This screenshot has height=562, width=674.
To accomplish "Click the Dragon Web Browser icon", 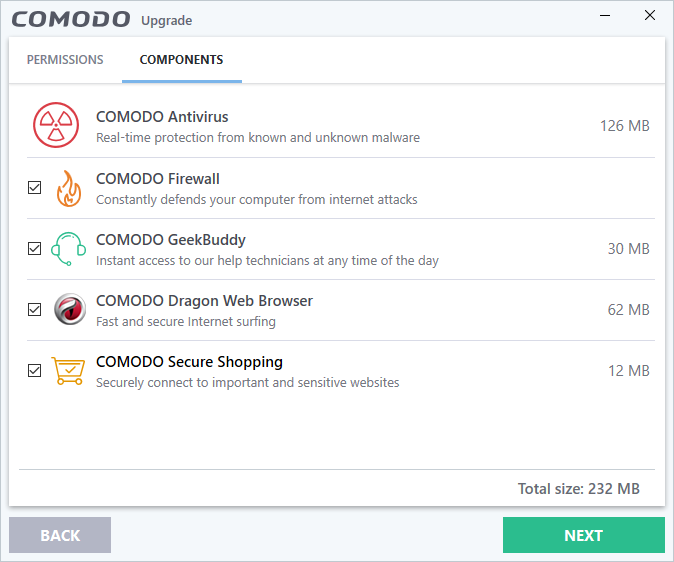I will pos(69,310).
